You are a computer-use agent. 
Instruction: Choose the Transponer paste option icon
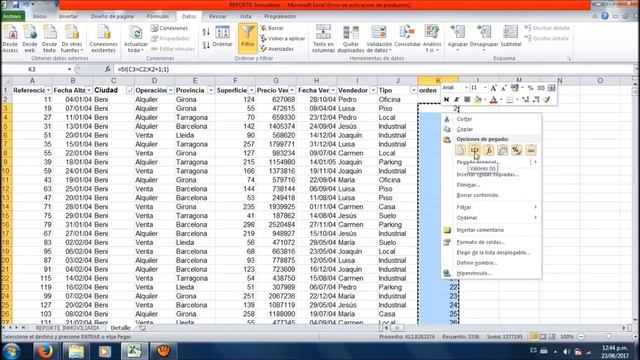click(502, 150)
